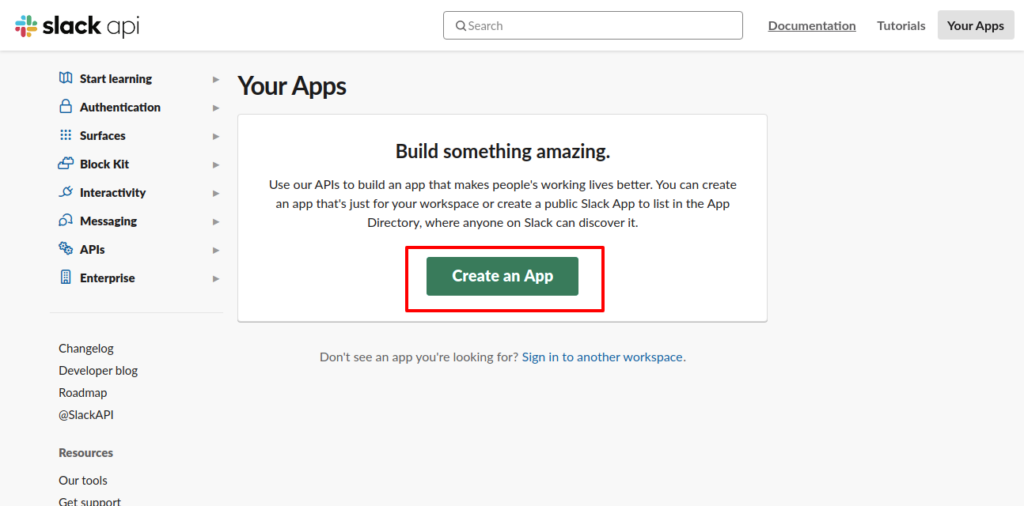
Task: Select the Your Apps nav tab
Action: pos(975,26)
